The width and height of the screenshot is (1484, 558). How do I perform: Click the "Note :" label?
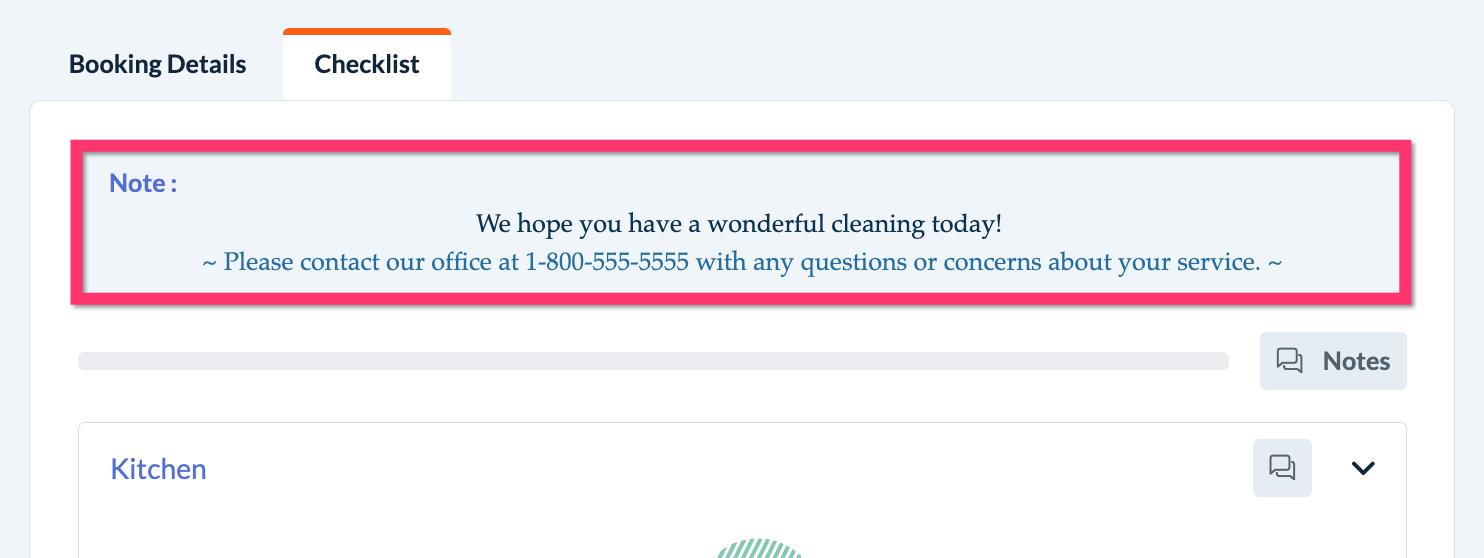143,184
